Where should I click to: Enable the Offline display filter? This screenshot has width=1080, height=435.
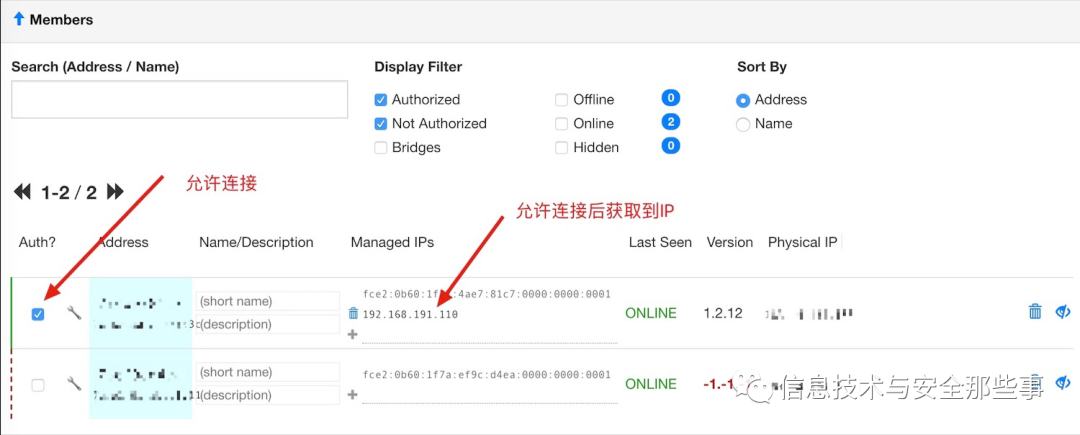pyautogui.click(x=561, y=100)
